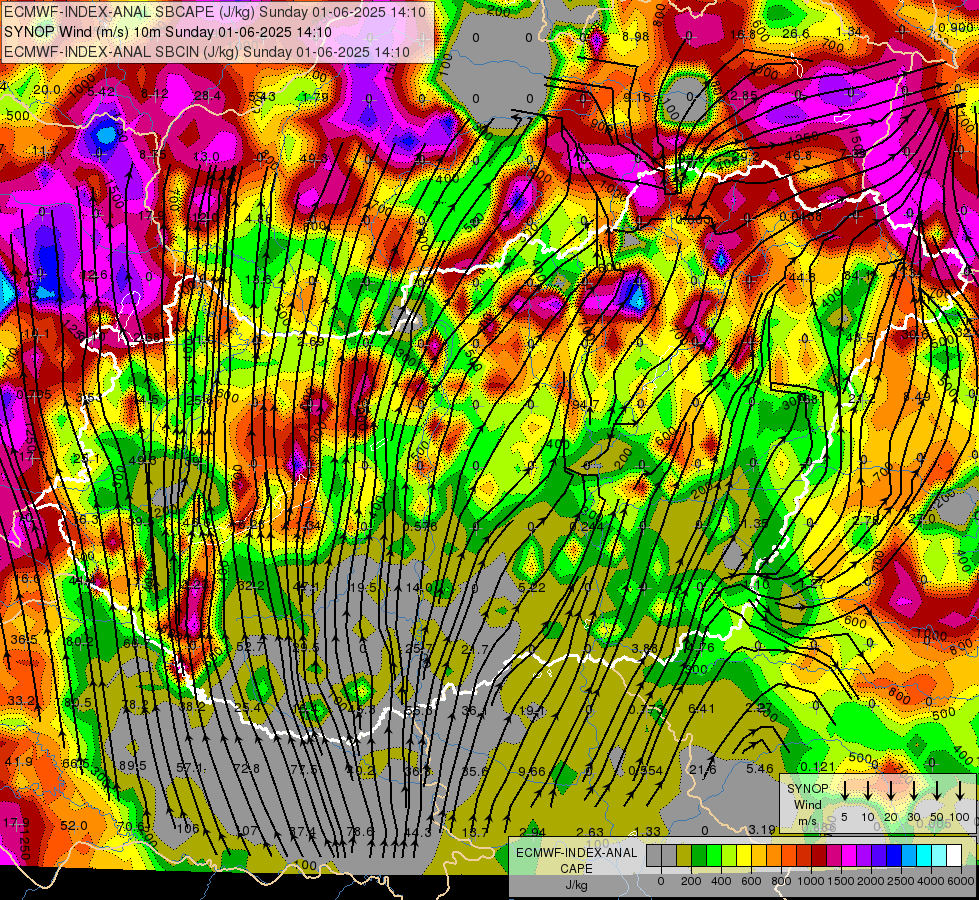
Task: Click the station value 25.4
Action: point(248,708)
